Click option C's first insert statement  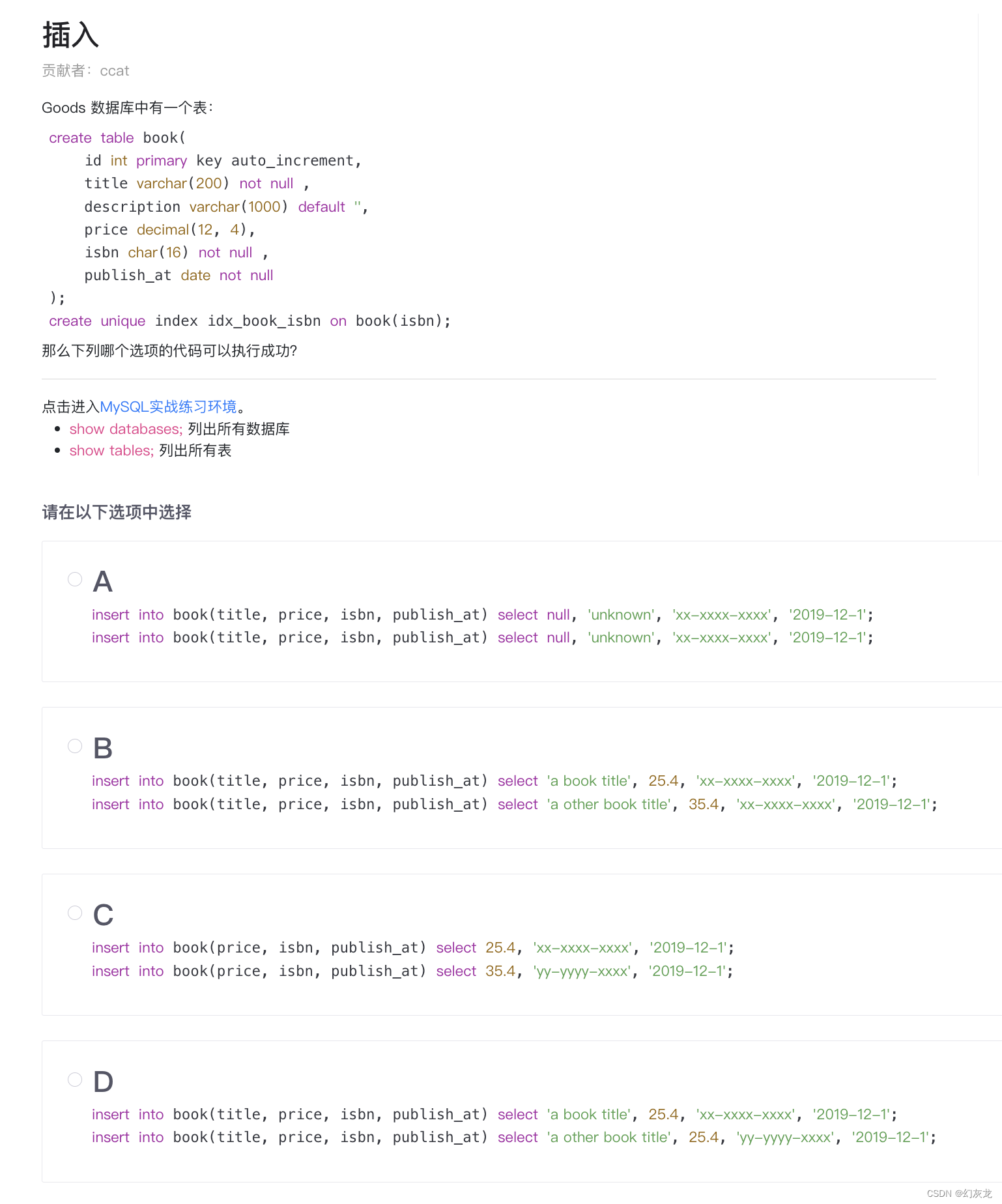click(412, 947)
